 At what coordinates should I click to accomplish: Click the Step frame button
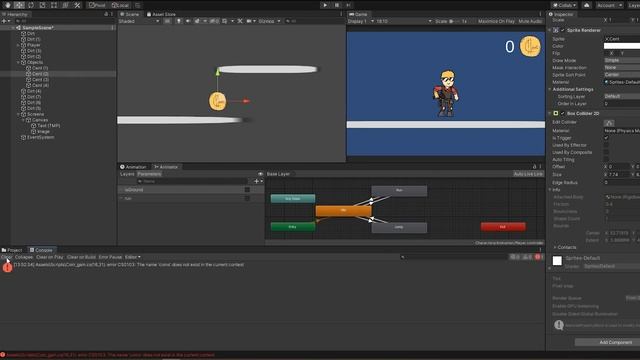coord(348,5)
